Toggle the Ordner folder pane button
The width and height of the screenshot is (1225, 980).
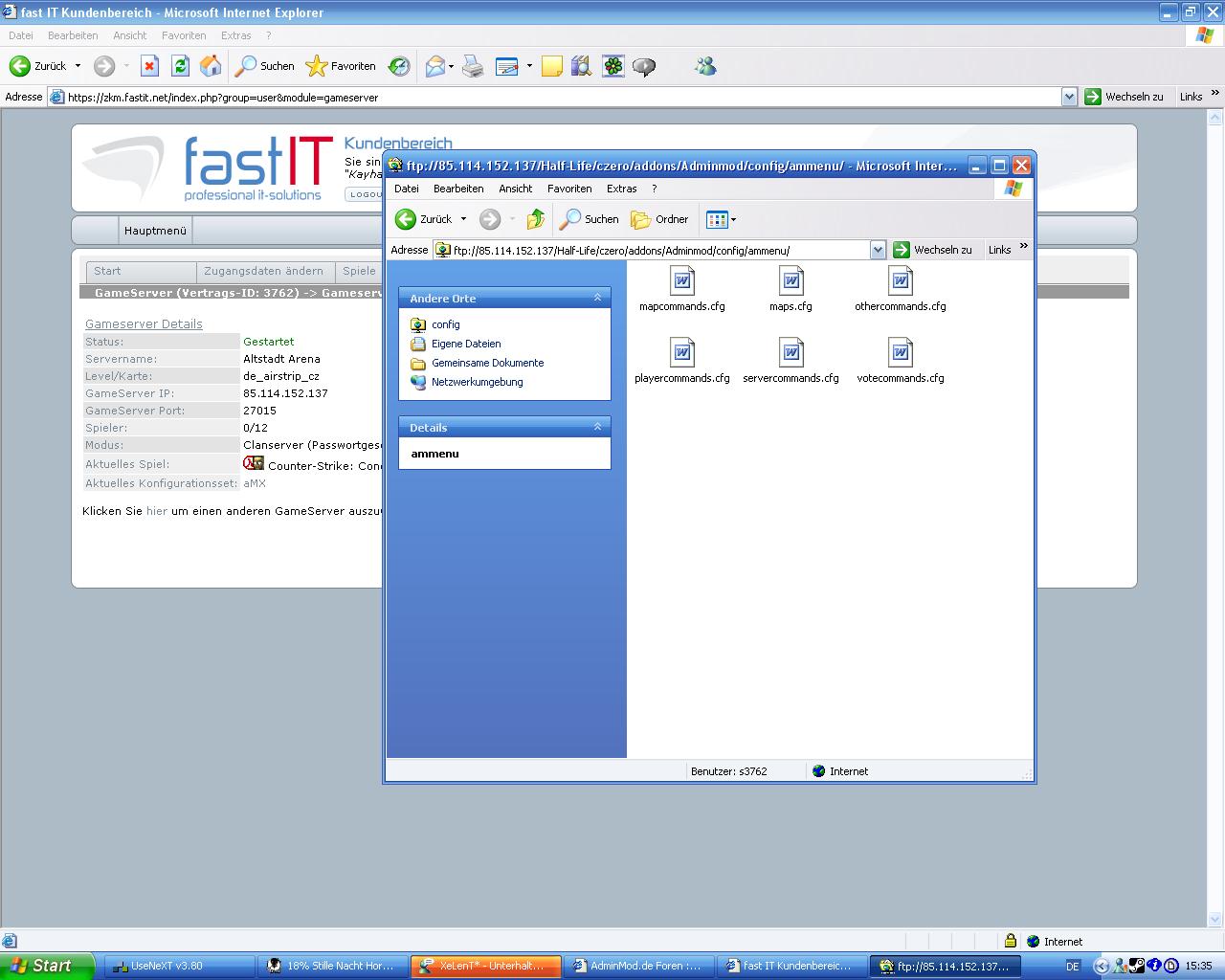[x=660, y=219]
